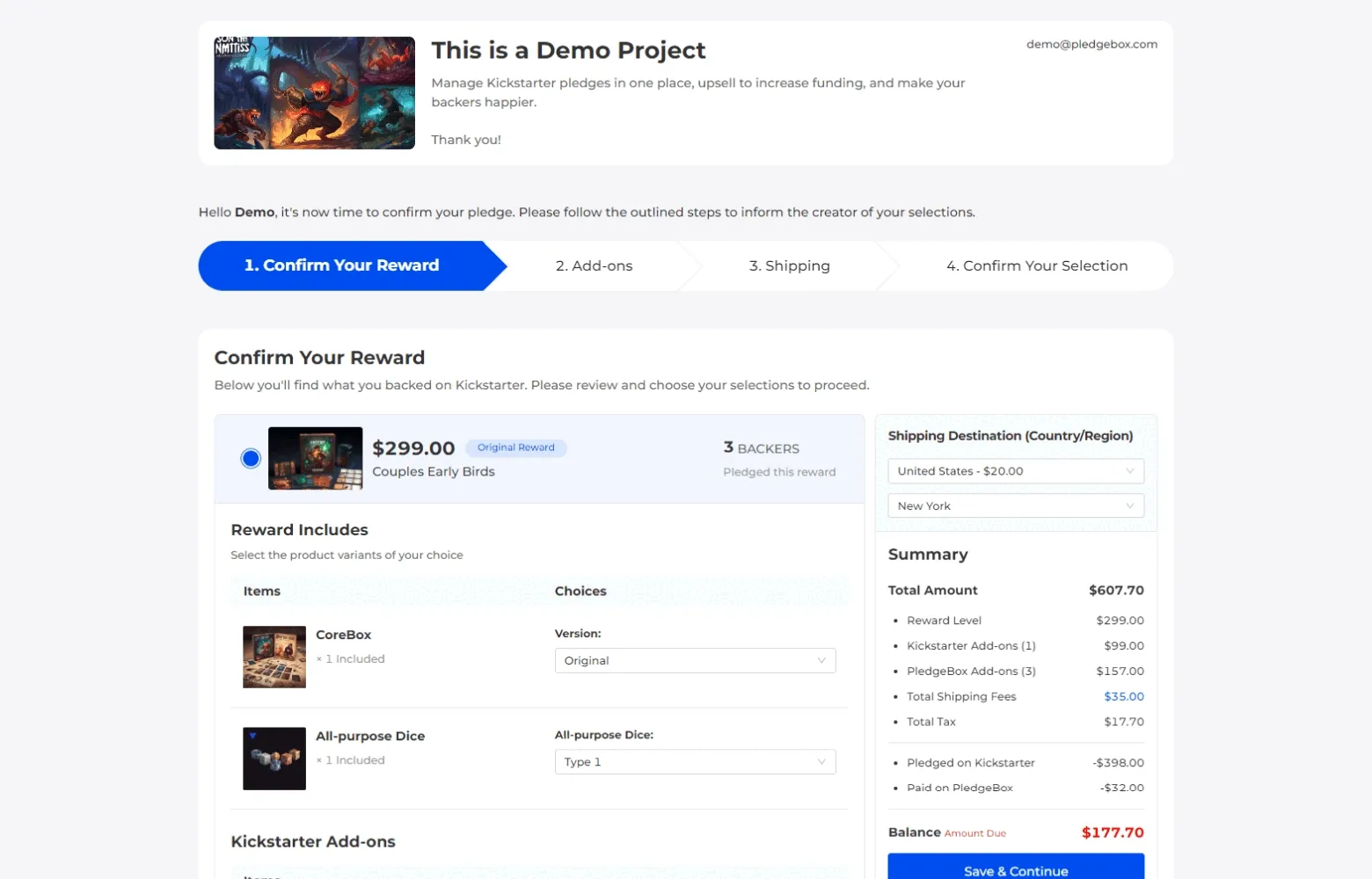This screenshot has height=879, width=1372.
Task: Click the chevron arrow in the Version dropdown
Action: click(821, 661)
